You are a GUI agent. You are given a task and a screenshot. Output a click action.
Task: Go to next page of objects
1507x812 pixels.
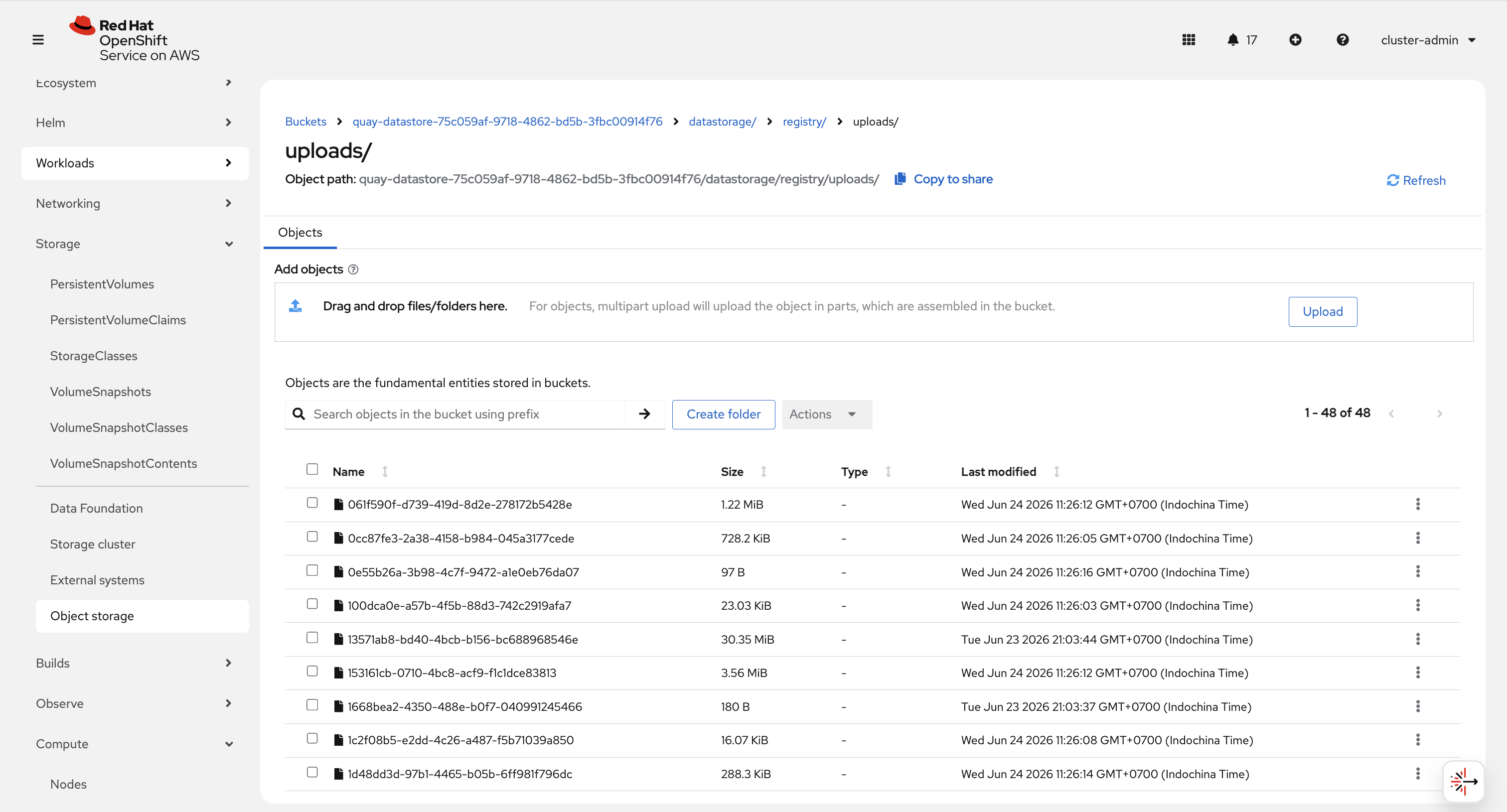point(1440,414)
